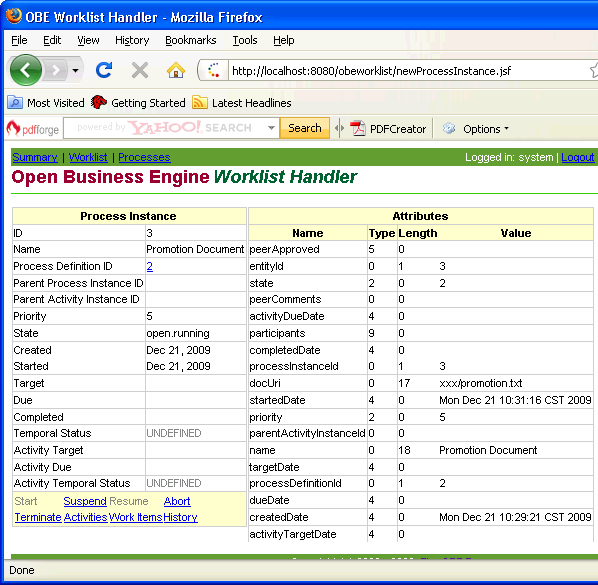Reload the page with the refresh icon

tap(104, 70)
